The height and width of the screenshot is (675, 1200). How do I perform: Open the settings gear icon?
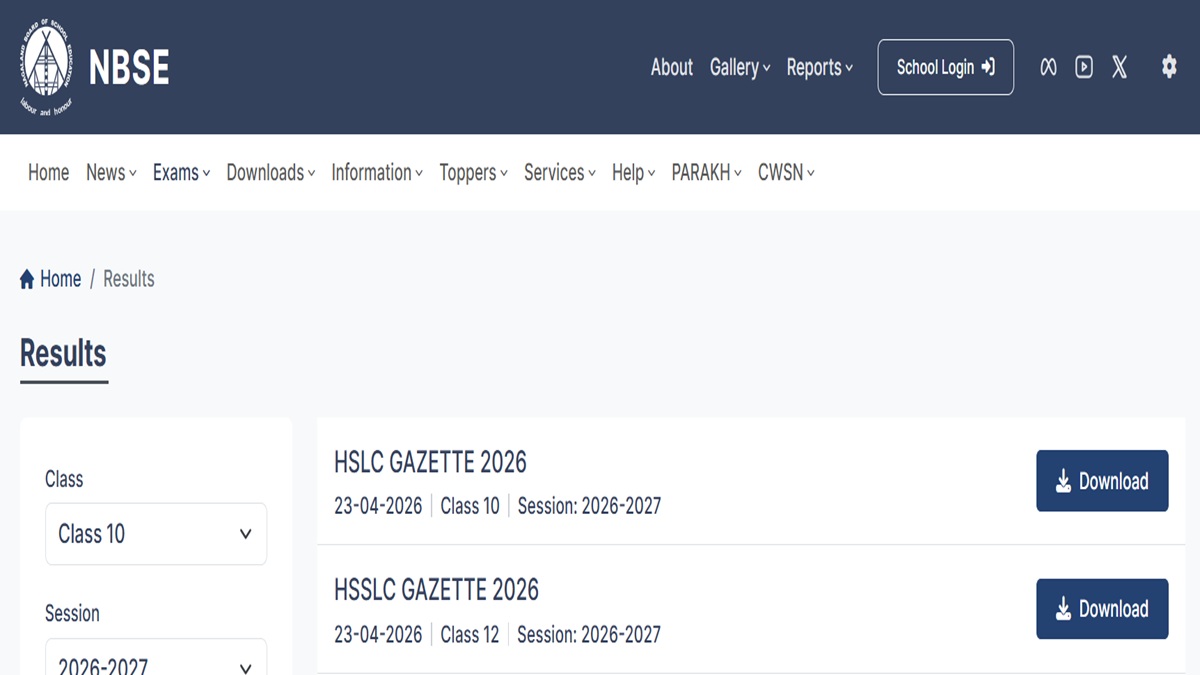coord(1168,67)
